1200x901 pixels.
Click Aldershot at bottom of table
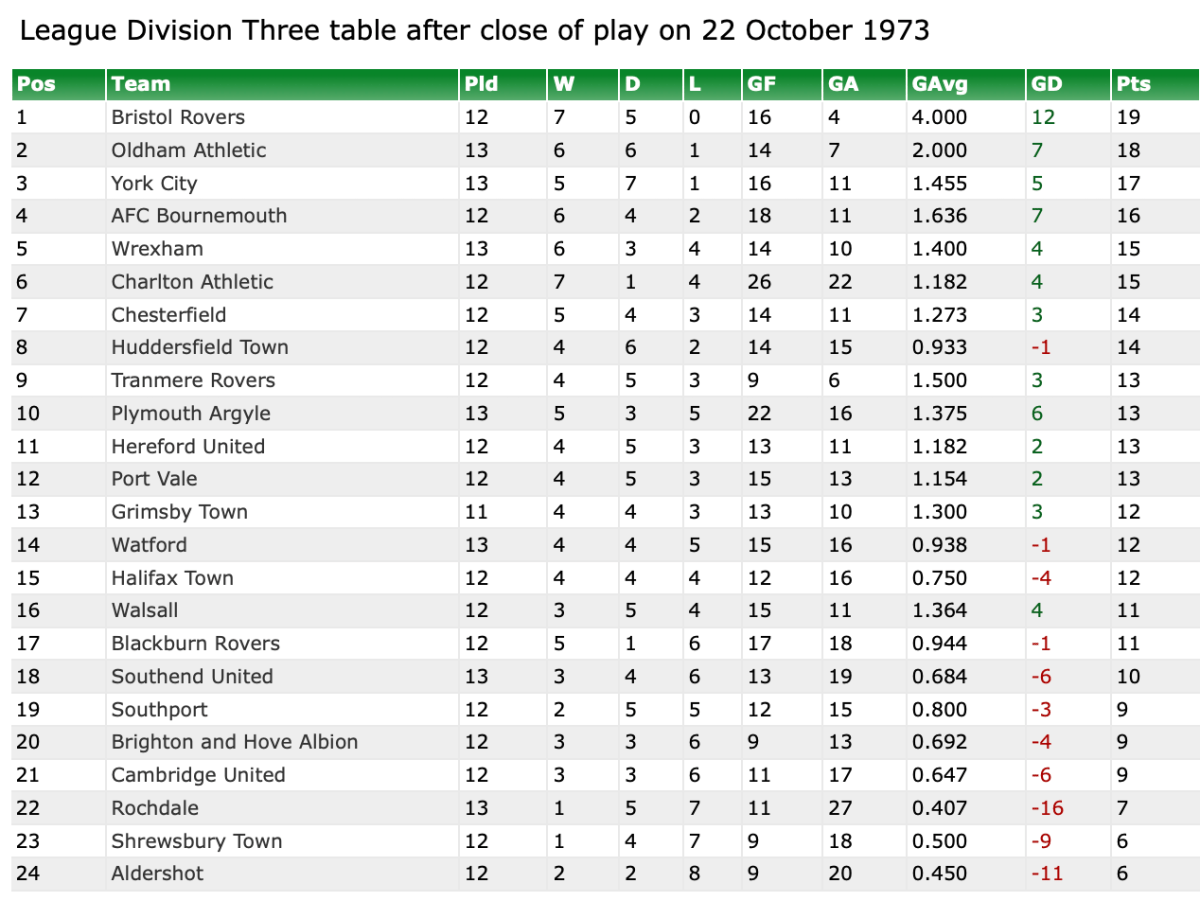[157, 873]
